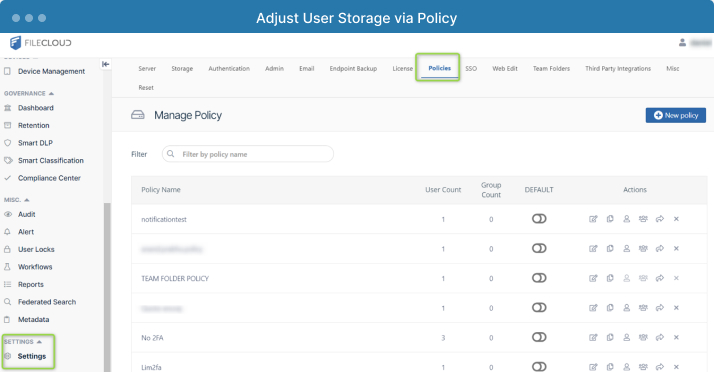
Task: Share icon in TEAM FOLDER POLICY row
Action: coord(659,278)
